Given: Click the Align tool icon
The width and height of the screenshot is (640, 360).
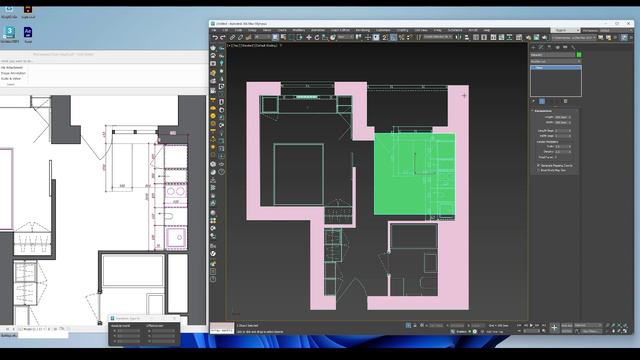Looking at the screenshot, I should point(467,38).
